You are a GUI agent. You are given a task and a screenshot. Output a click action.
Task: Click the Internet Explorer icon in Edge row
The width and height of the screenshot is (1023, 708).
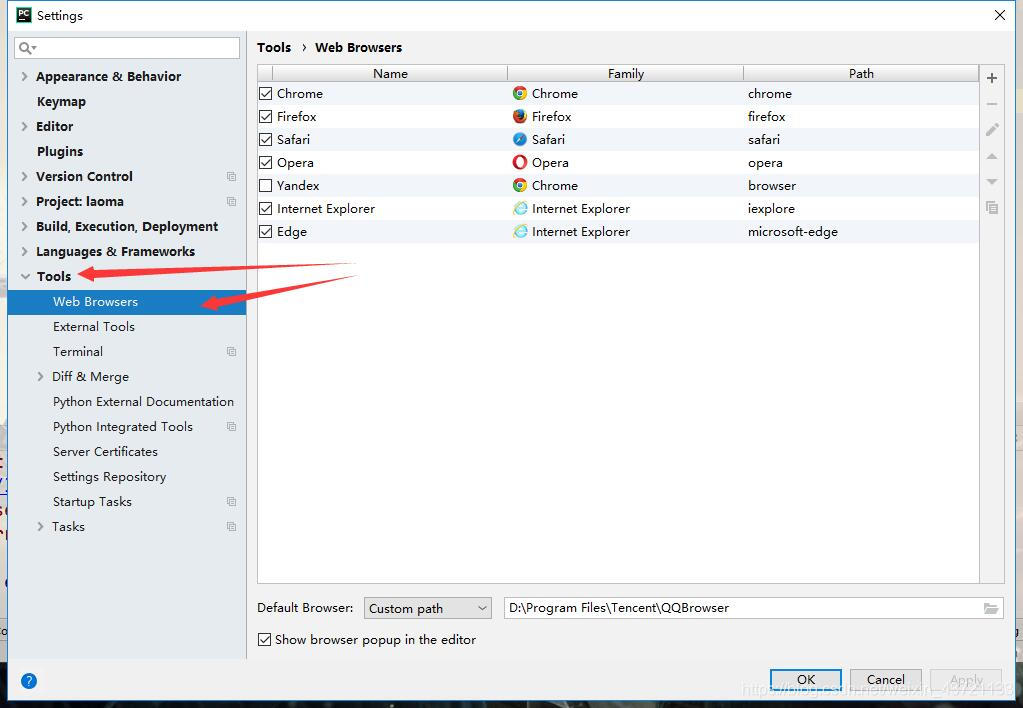point(519,231)
